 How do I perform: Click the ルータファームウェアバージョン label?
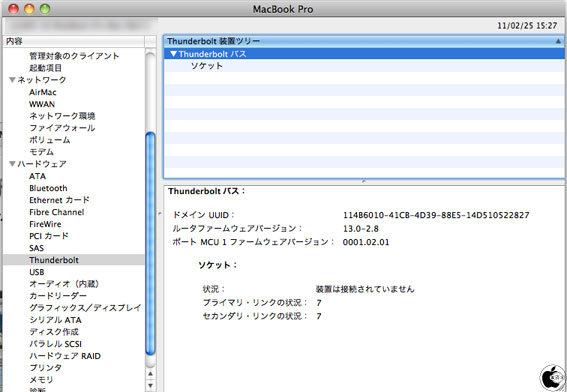tap(237, 229)
